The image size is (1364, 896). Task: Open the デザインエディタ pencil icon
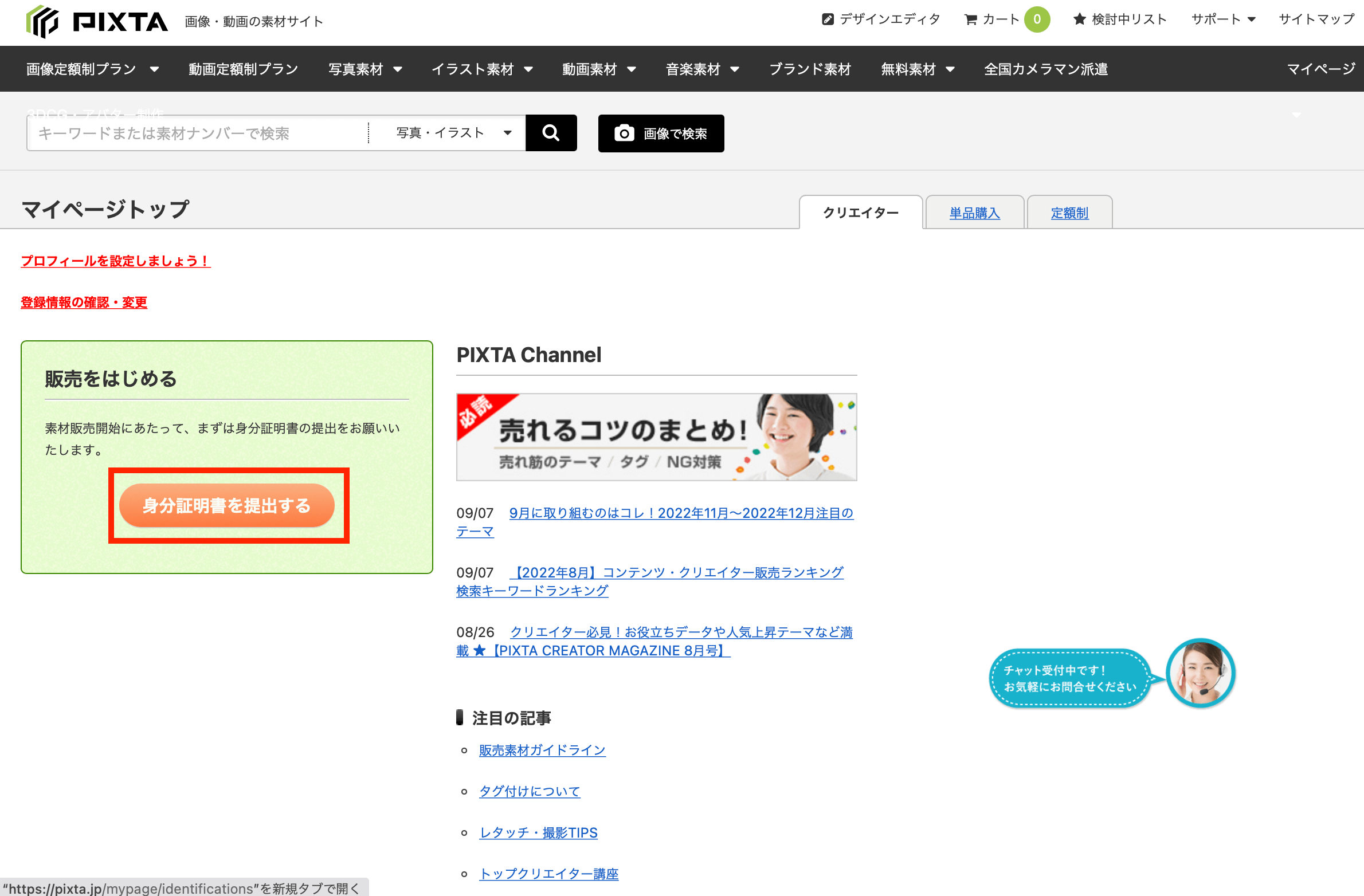[828, 19]
